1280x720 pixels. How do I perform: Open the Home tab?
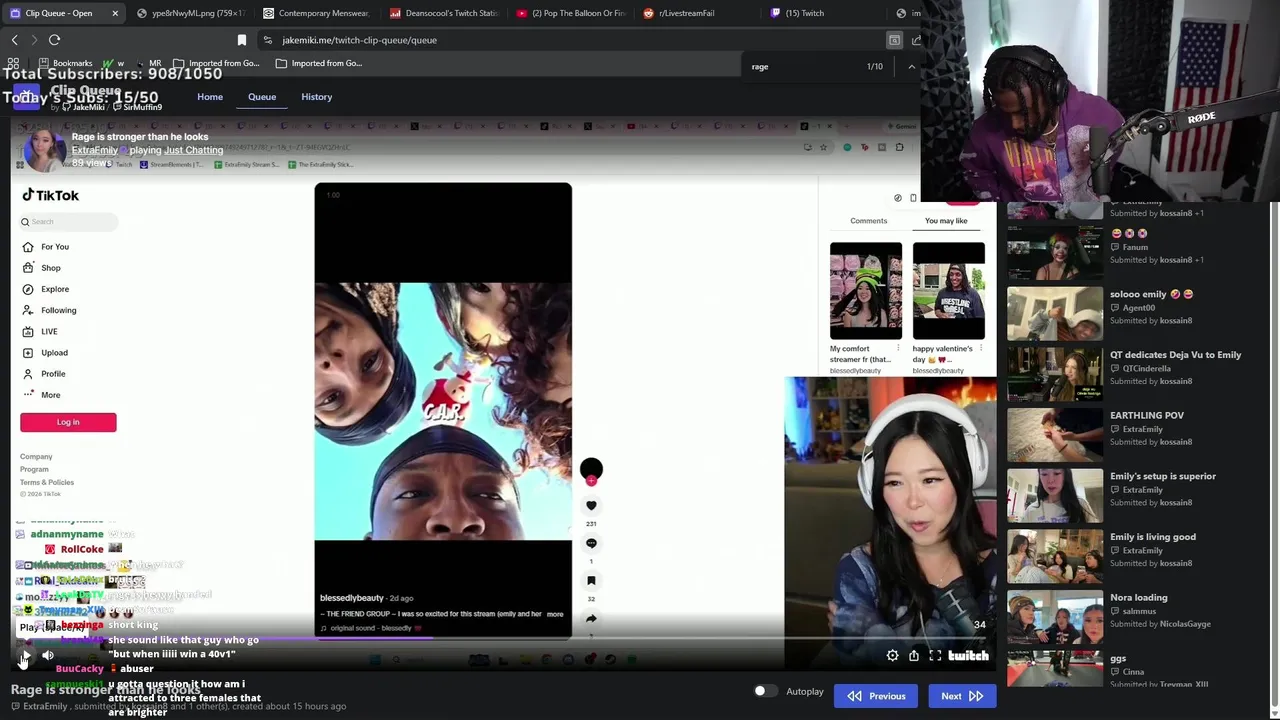tap(210, 97)
